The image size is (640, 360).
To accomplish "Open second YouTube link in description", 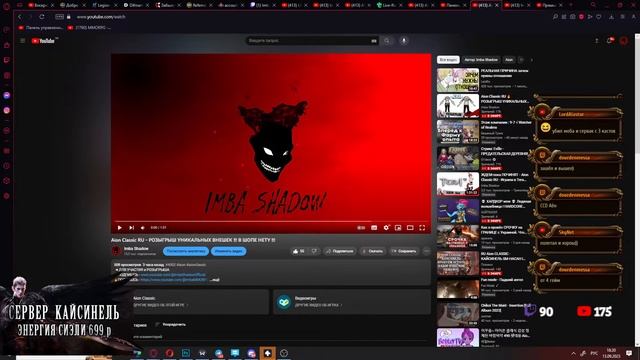I will click(x=173, y=280).
